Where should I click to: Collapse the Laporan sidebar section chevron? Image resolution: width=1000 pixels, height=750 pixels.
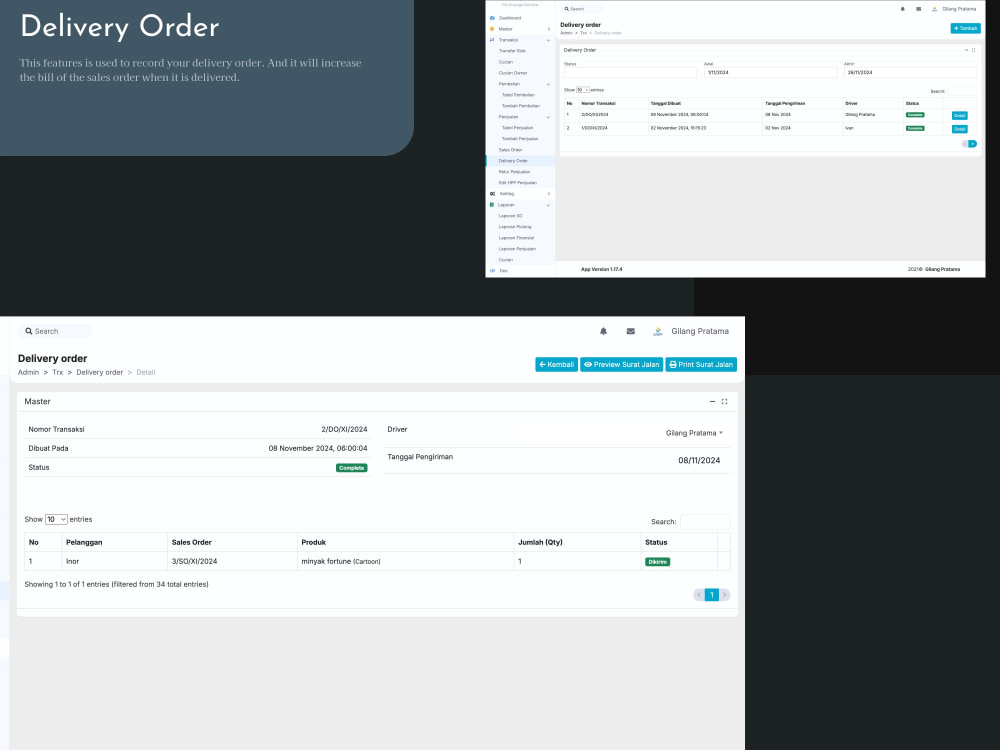coord(548,205)
